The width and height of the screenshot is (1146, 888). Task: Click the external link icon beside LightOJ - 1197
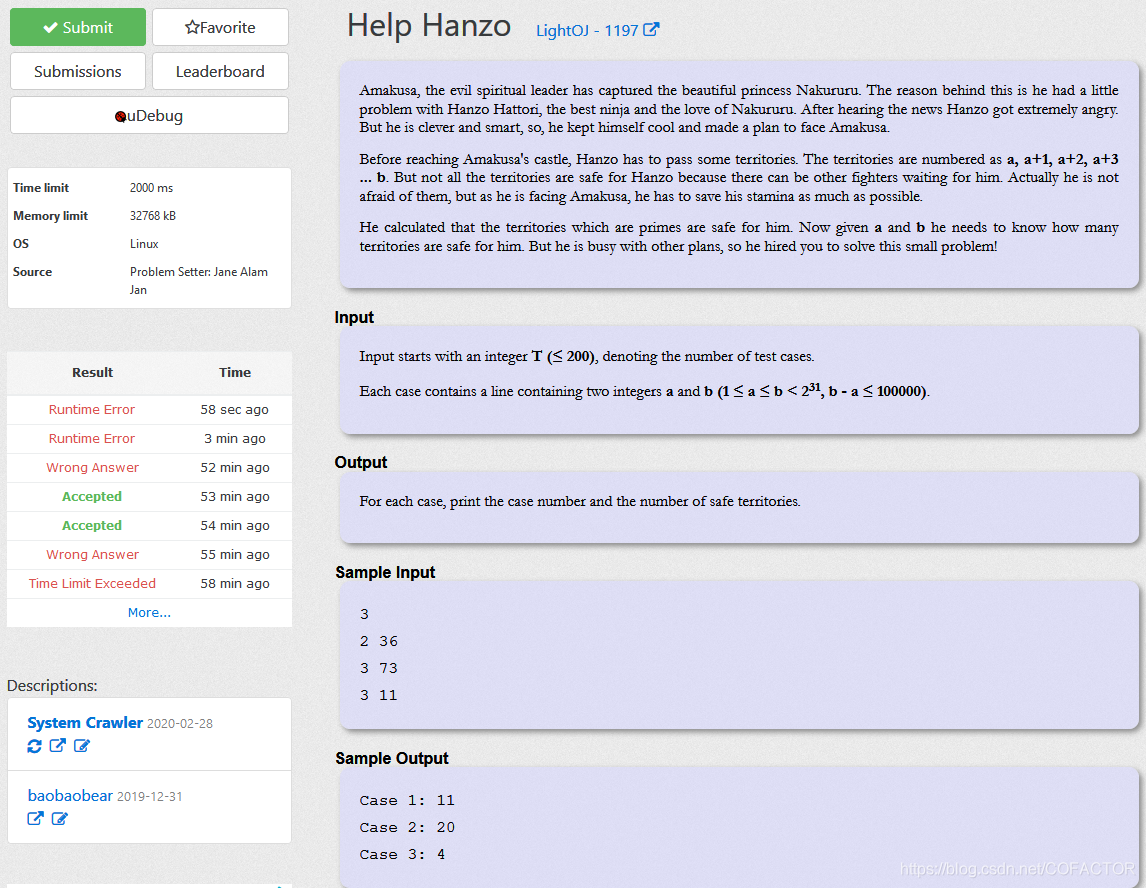(x=651, y=30)
